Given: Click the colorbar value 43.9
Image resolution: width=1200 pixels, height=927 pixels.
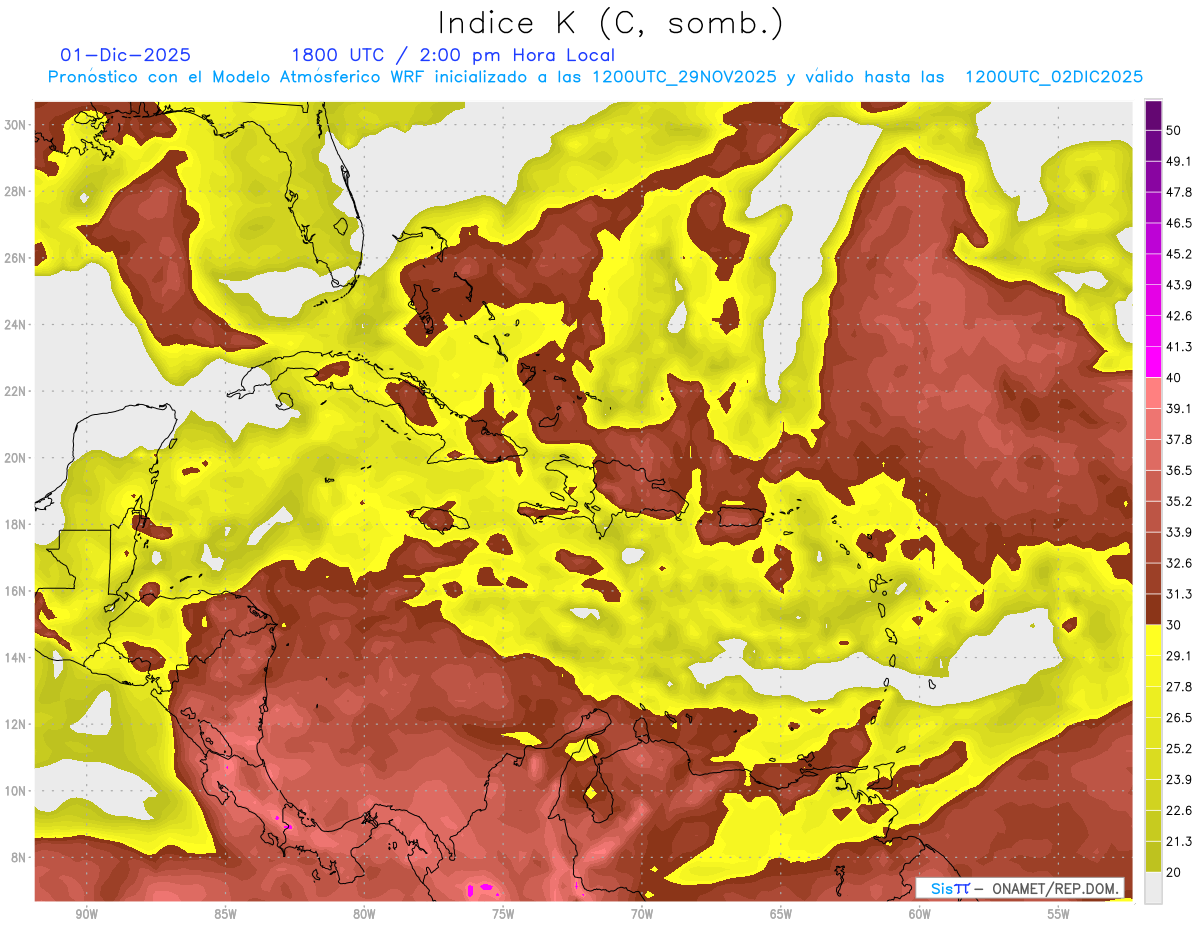Looking at the screenshot, I should click(1179, 285).
